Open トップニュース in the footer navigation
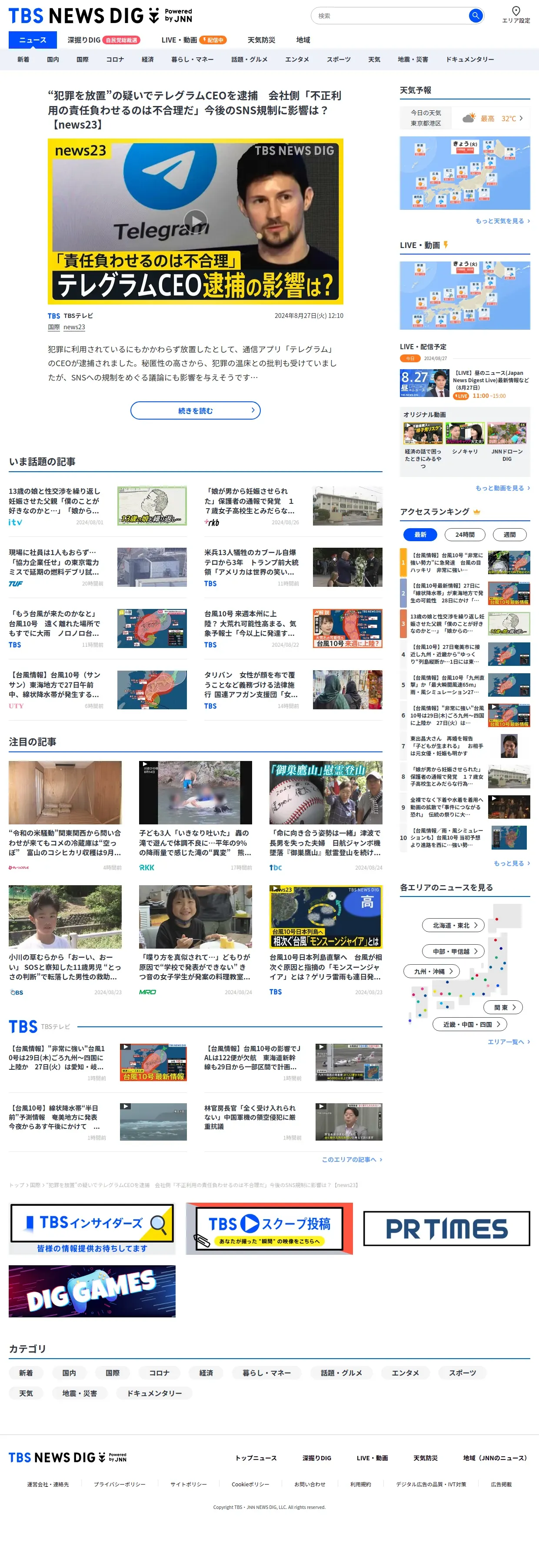539x1568 pixels. tap(256, 1458)
